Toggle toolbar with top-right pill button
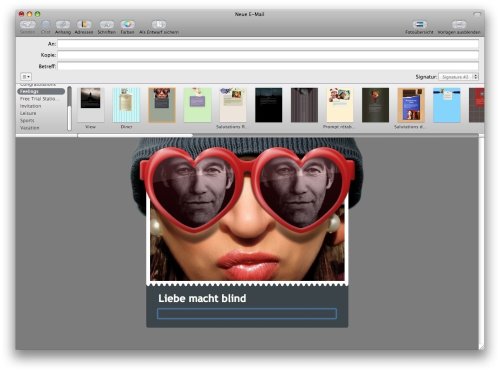500x371 pixels. point(477,14)
